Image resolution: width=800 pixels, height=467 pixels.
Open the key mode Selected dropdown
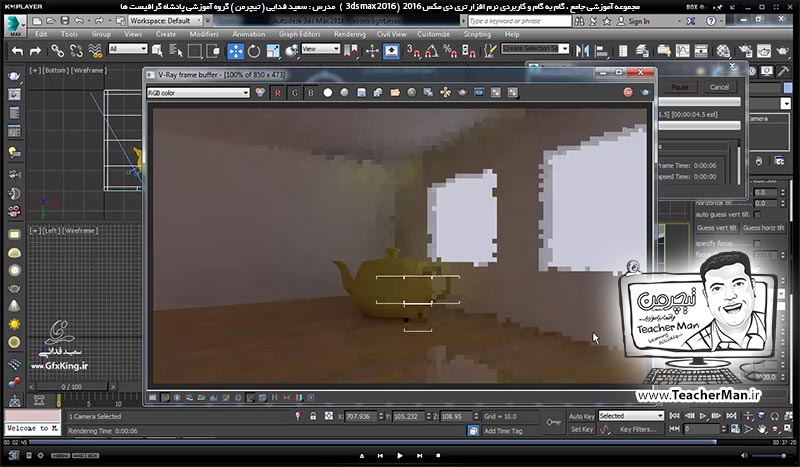click(631, 416)
